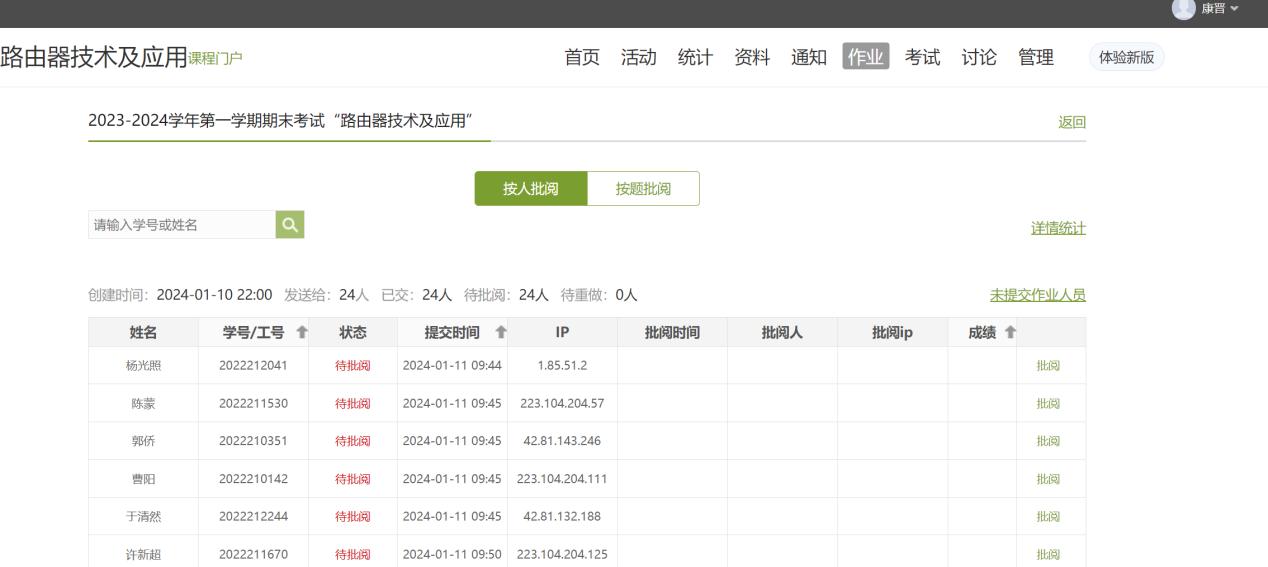Click the 体验新版 button

tap(1126, 58)
